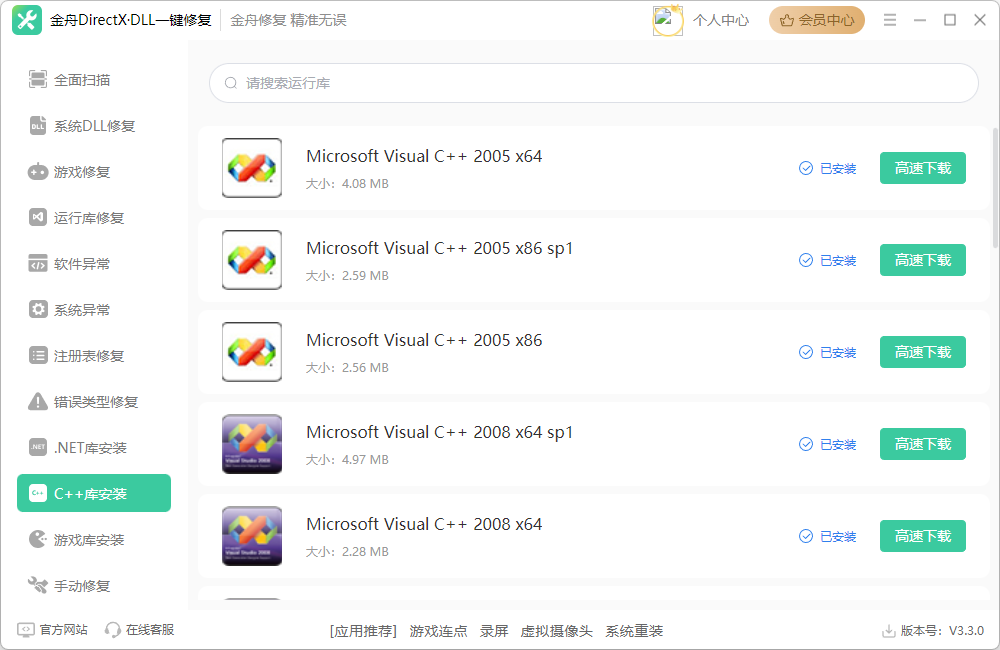1000x650 pixels.
Task: Click the vertical scrollbar of library list
Action: (x=995, y=188)
